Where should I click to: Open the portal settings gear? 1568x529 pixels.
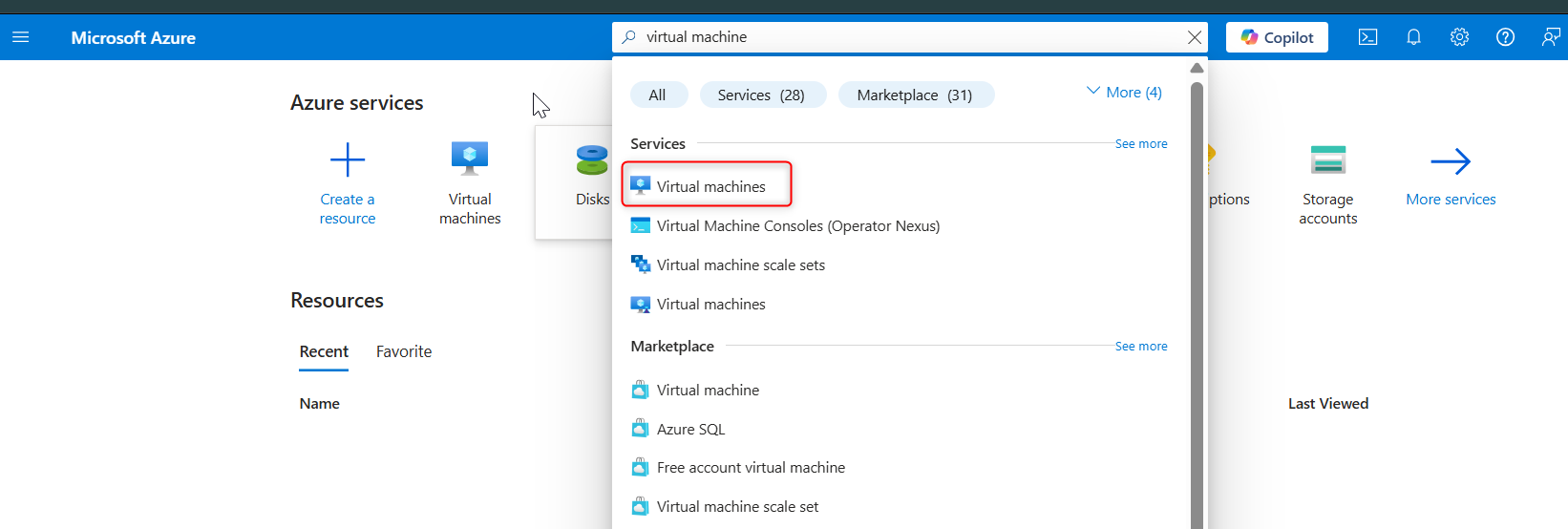click(x=1459, y=37)
